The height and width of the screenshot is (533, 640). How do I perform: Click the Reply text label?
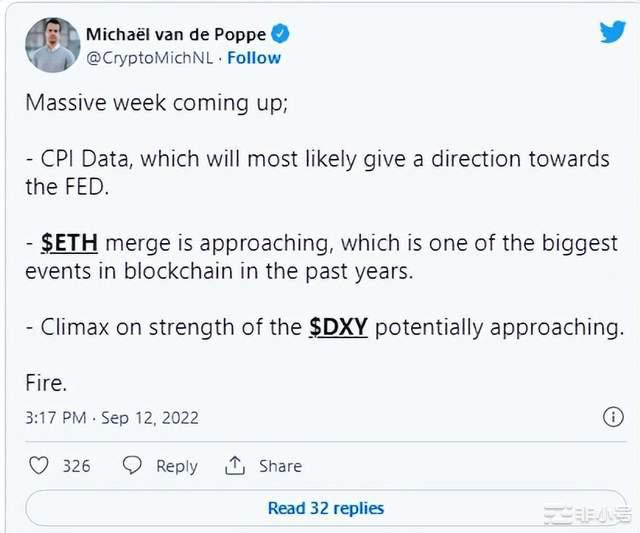coord(177,466)
